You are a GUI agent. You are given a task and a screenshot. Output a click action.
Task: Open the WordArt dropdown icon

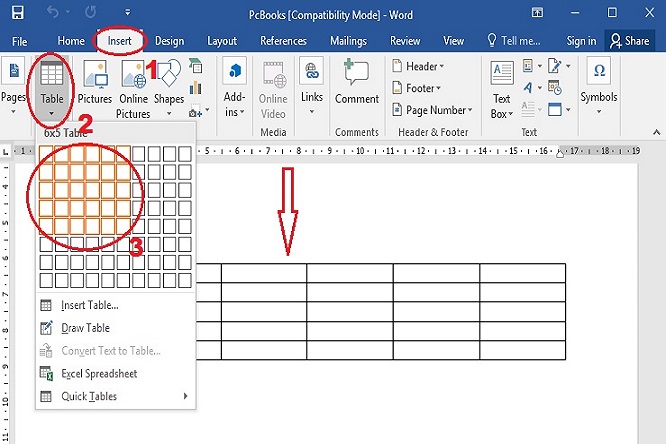click(x=532, y=88)
